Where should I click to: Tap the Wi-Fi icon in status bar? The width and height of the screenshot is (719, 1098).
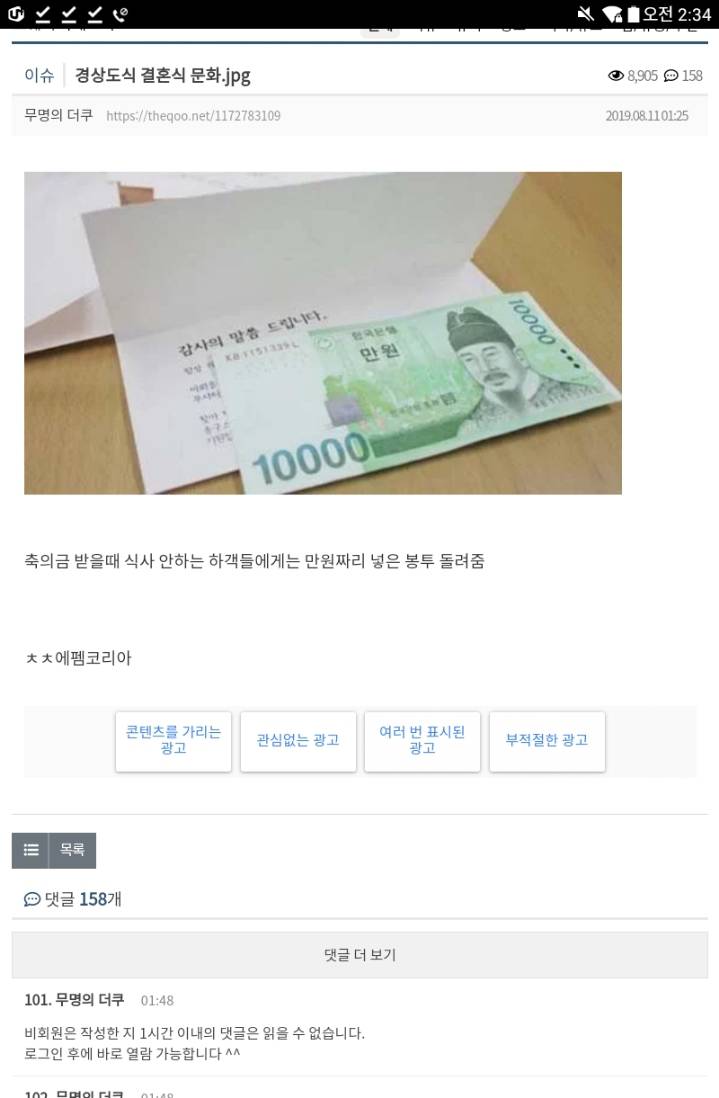tap(612, 14)
